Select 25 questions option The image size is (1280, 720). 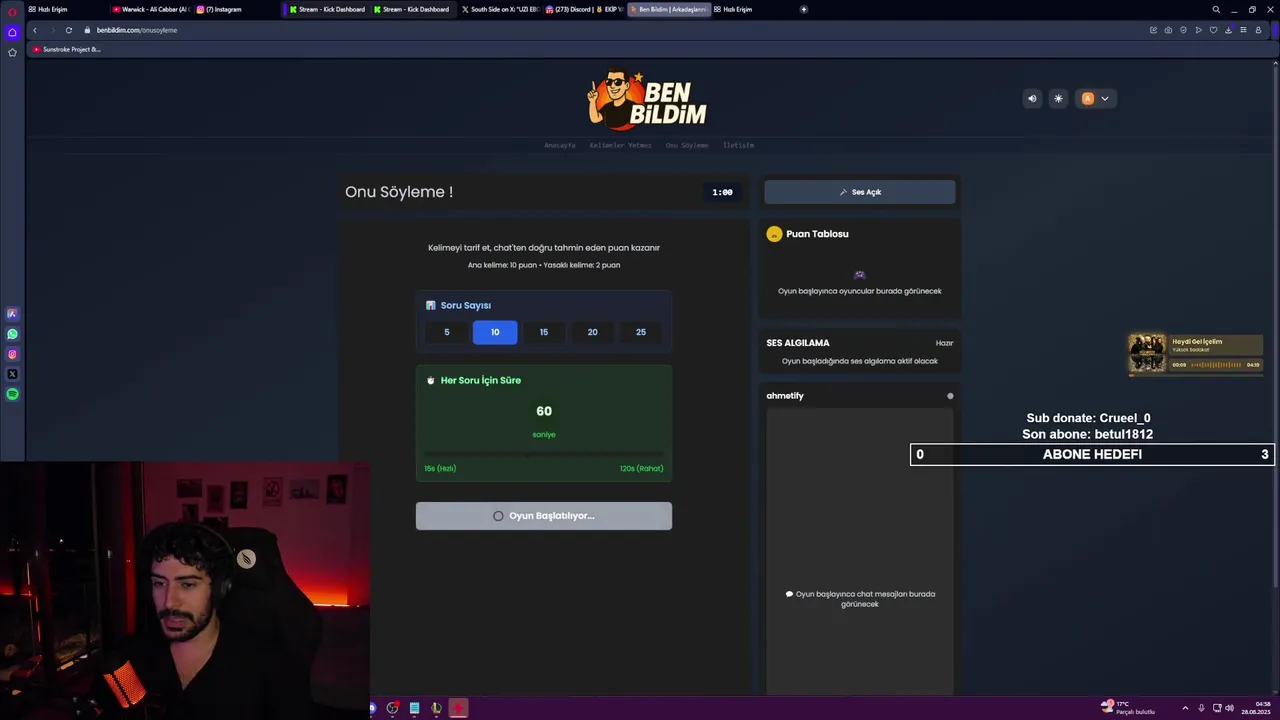tap(641, 332)
